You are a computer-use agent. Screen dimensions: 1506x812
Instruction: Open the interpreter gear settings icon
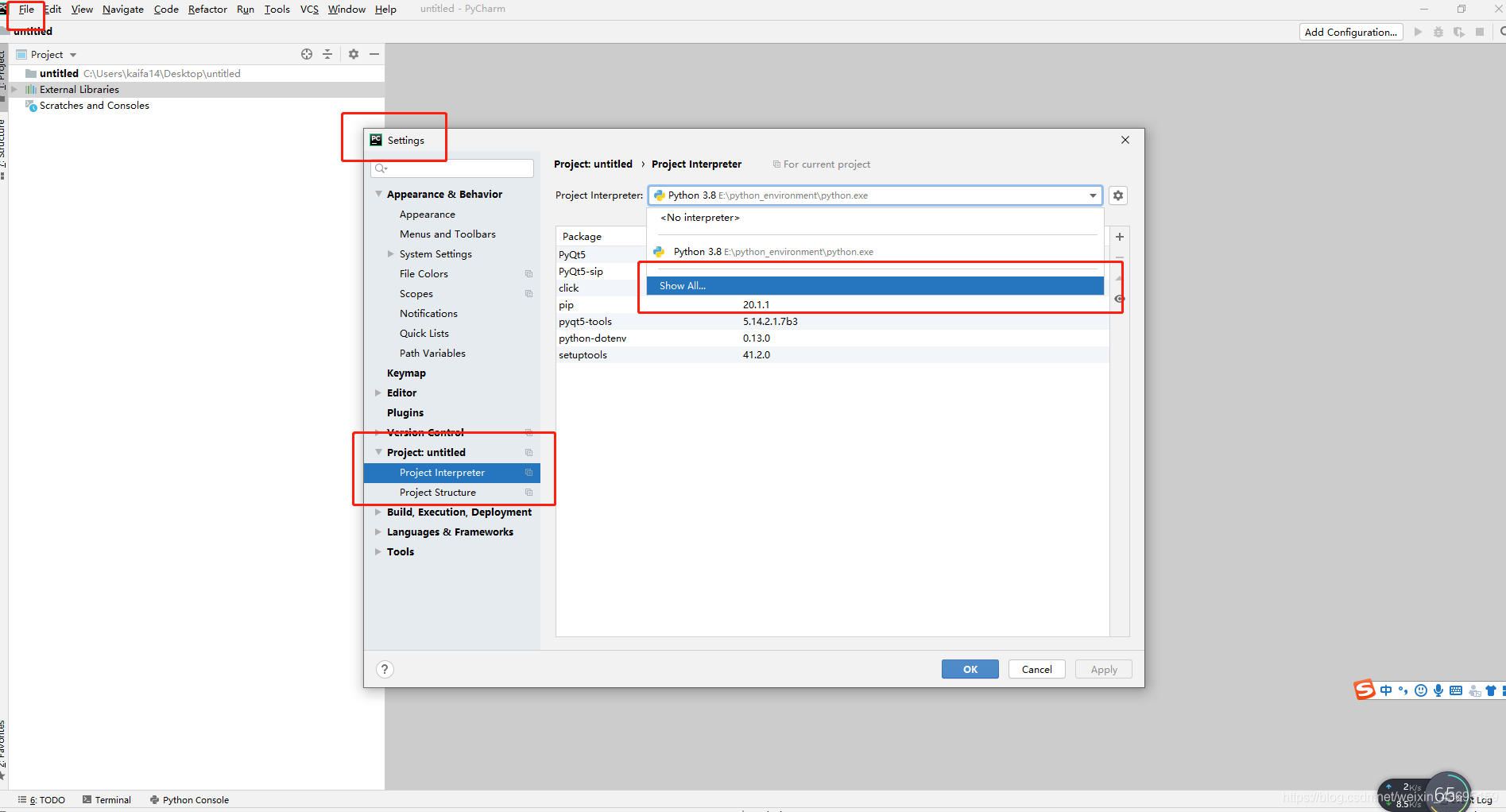point(1118,195)
